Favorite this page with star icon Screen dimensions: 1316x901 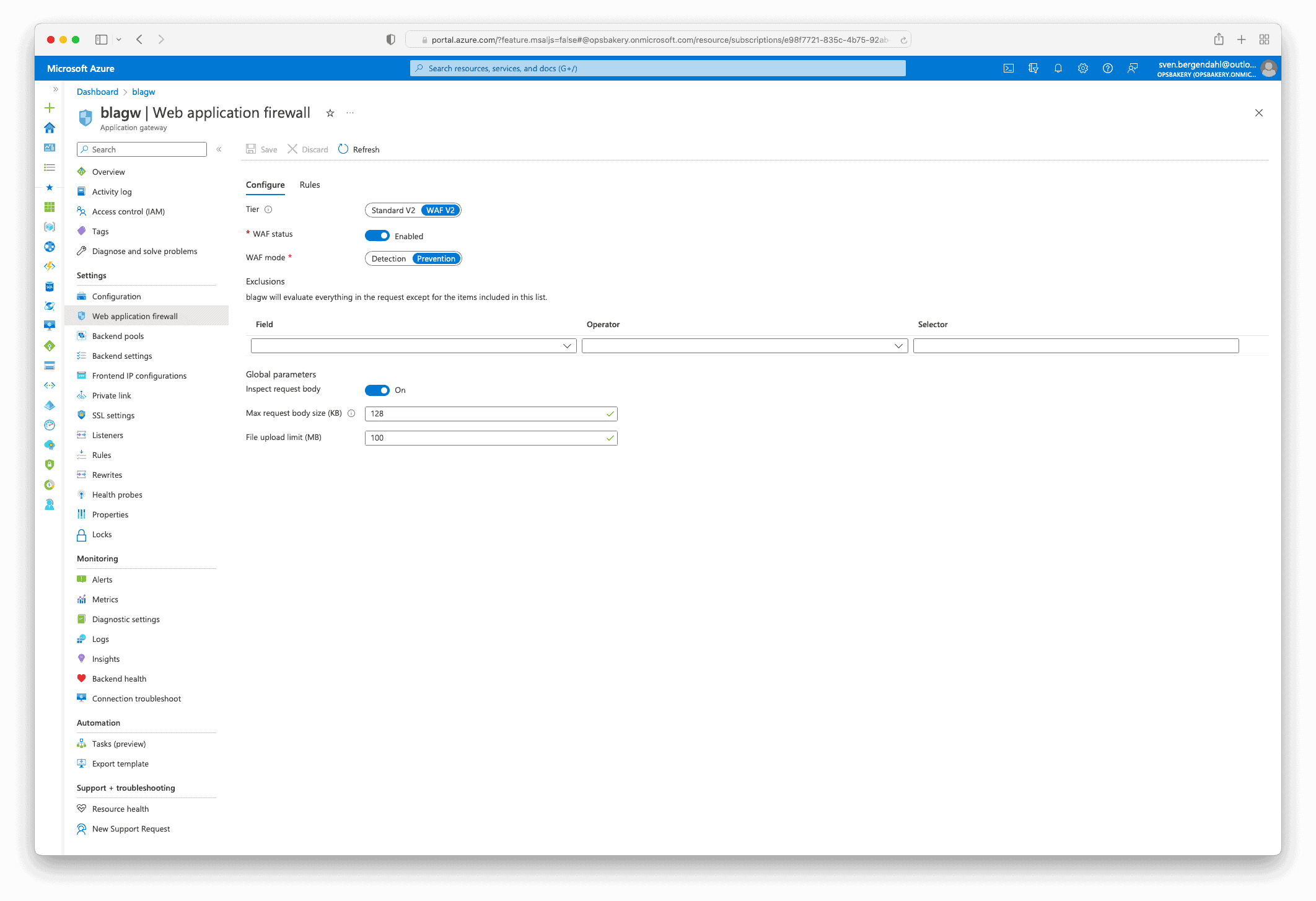330,113
